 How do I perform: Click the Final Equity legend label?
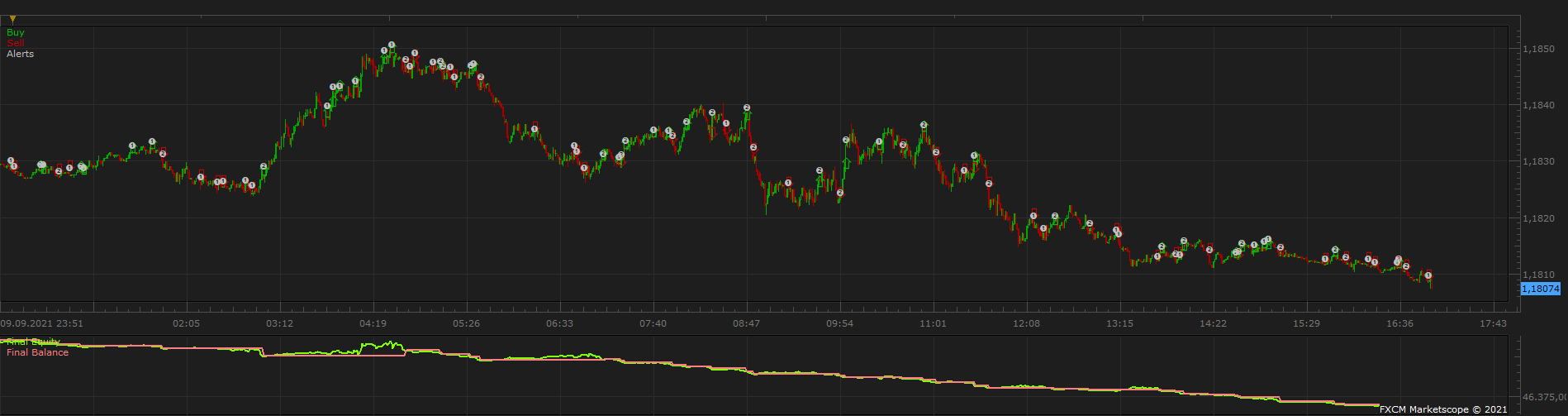(33, 342)
